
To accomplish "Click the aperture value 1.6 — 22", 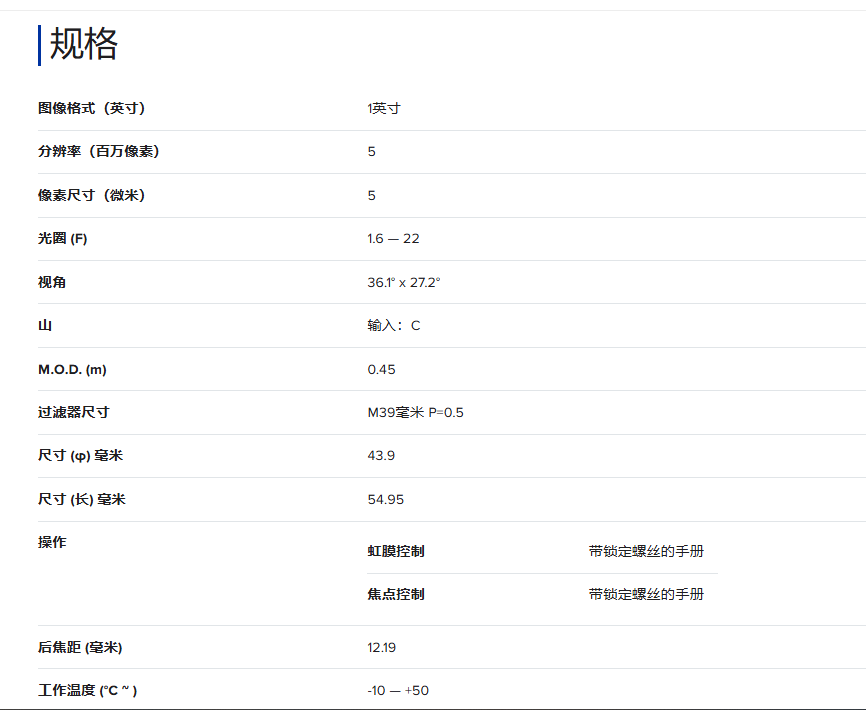I will 393,239.
